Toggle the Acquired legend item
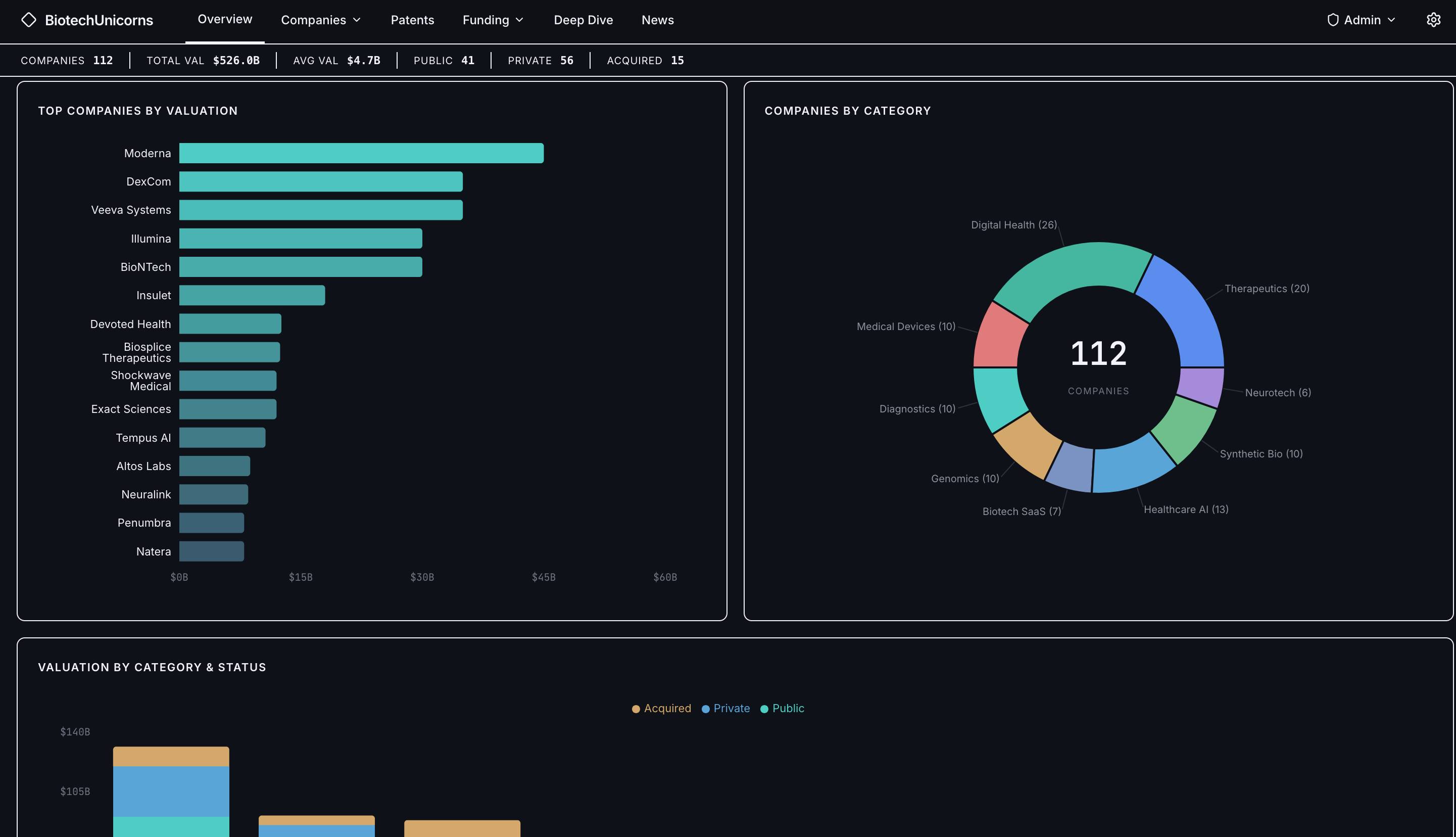The height and width of the screenshot is (837, 1456). 661,708
